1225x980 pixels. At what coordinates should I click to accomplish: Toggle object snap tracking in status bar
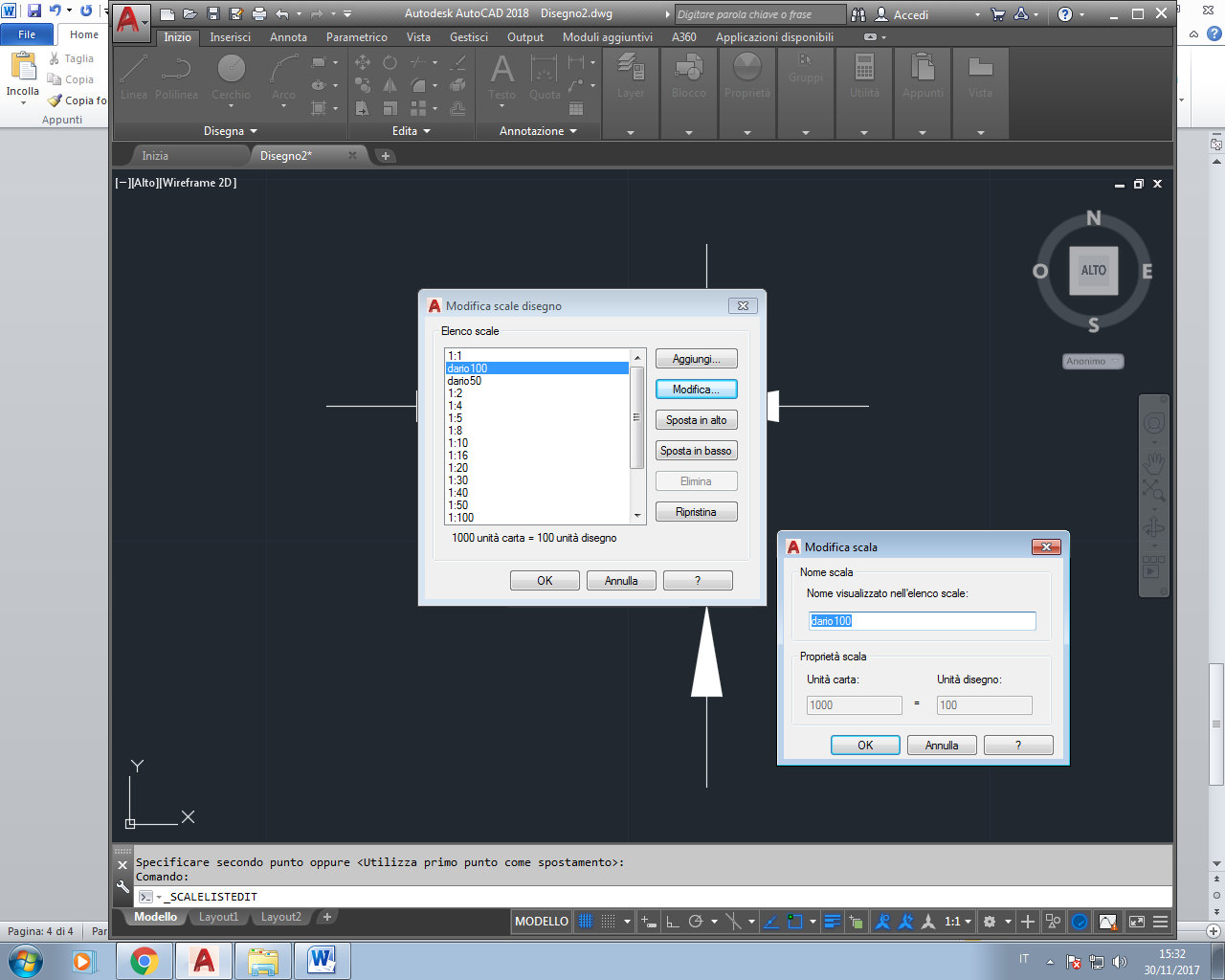click(770, 922)
